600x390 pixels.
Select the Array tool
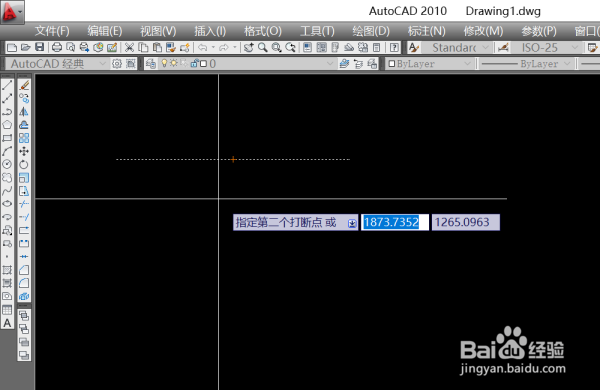24,138
